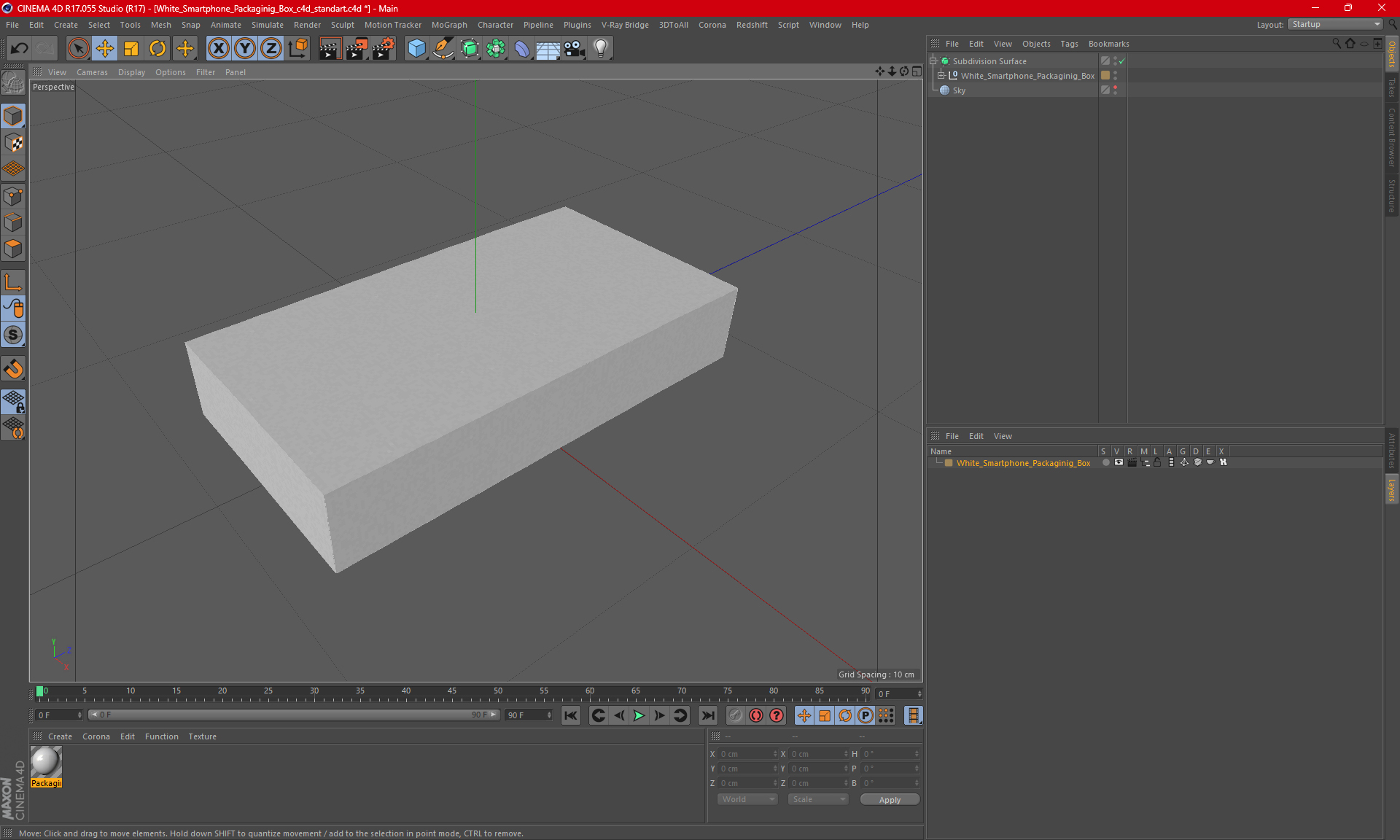This screenshot has width=1400, height=840.
Task: Open the Simulate menu
Action: (268, 25)
